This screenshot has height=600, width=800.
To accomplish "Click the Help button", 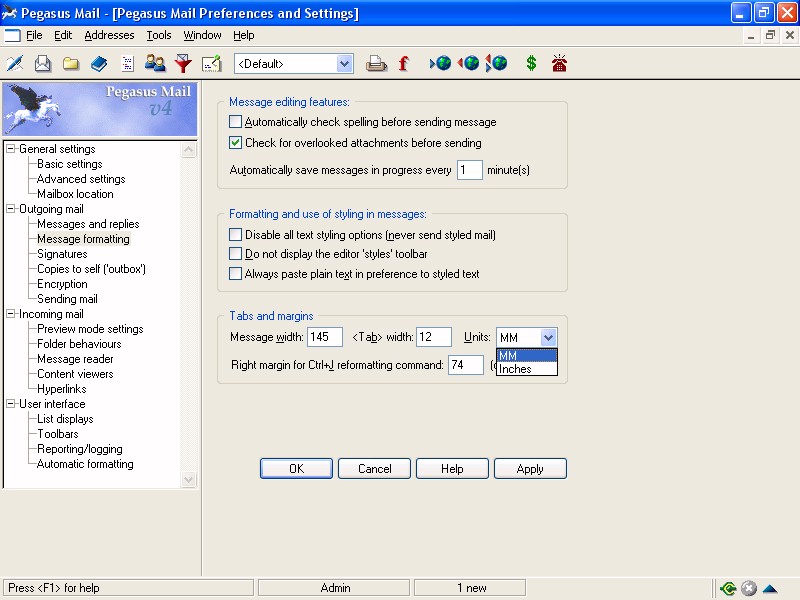I will [x=452, y=468].
